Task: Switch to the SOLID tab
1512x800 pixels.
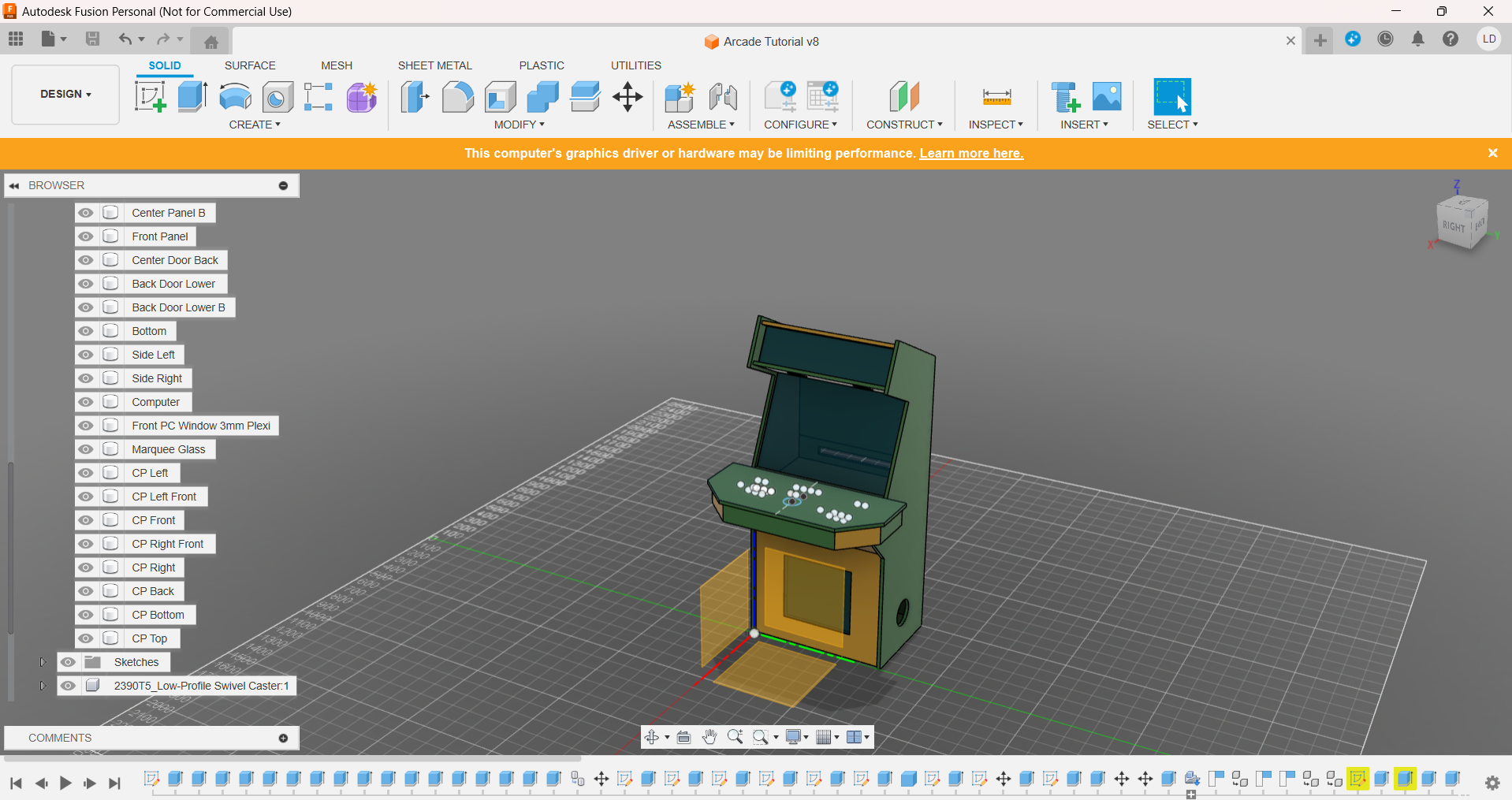Action: 165,65
